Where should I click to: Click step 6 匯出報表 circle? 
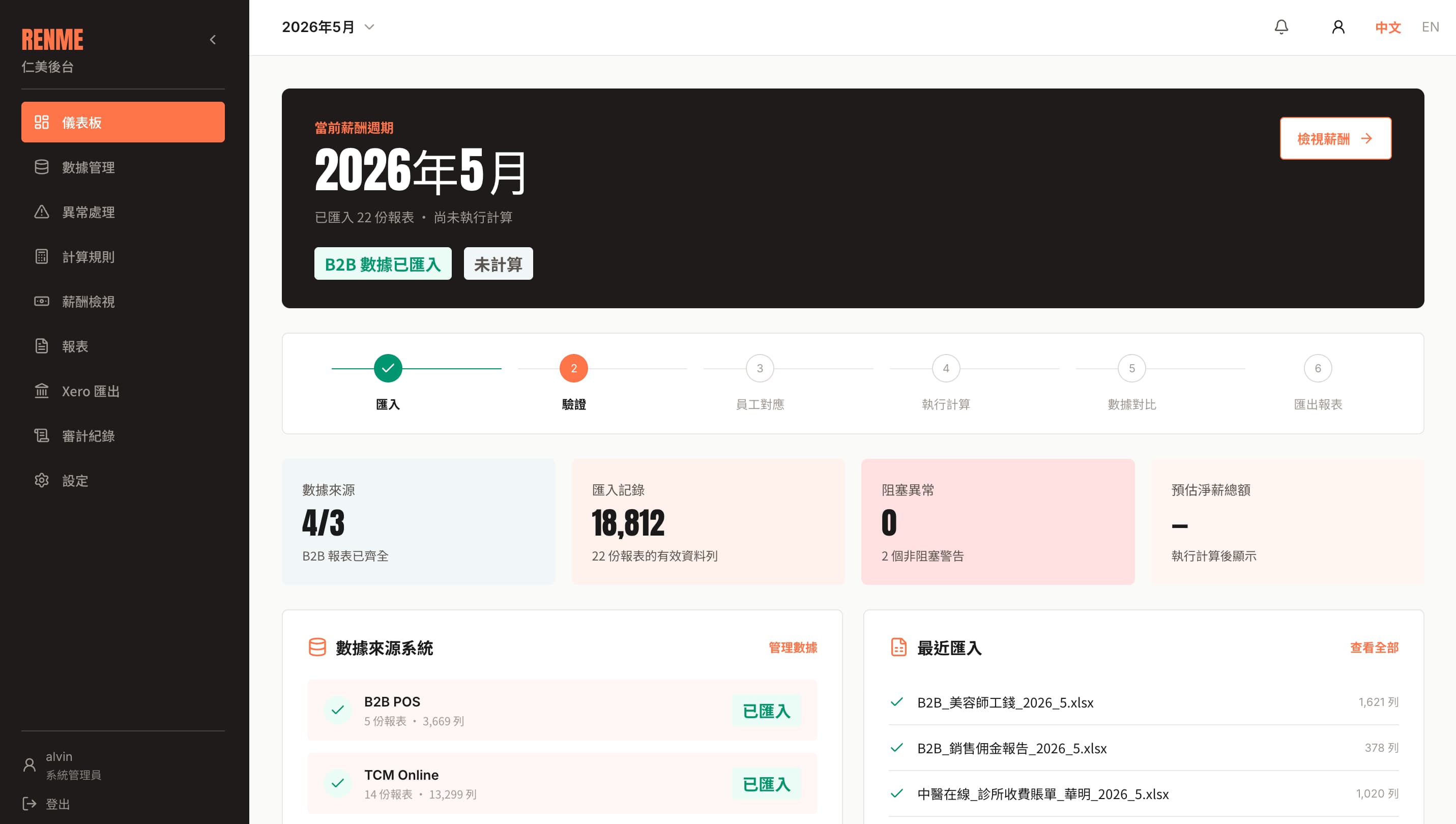click(x=1317, y=368)
